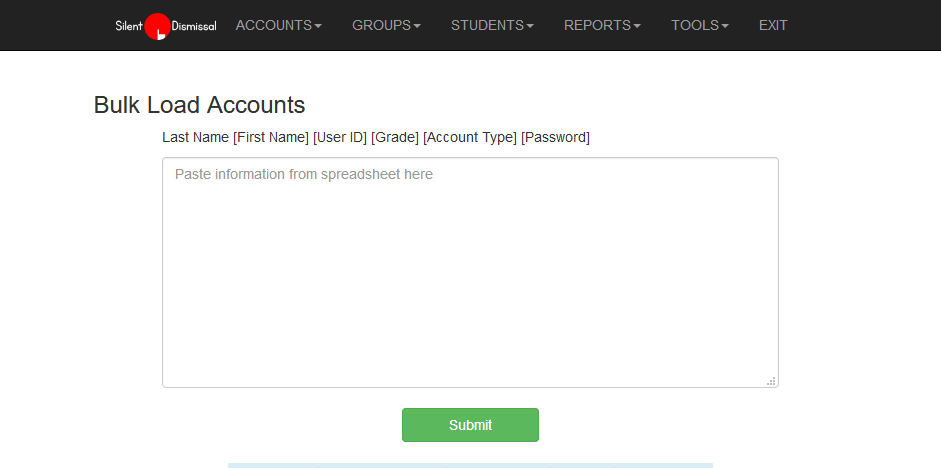Click EXIT in the navigation bar

(773, 25)
